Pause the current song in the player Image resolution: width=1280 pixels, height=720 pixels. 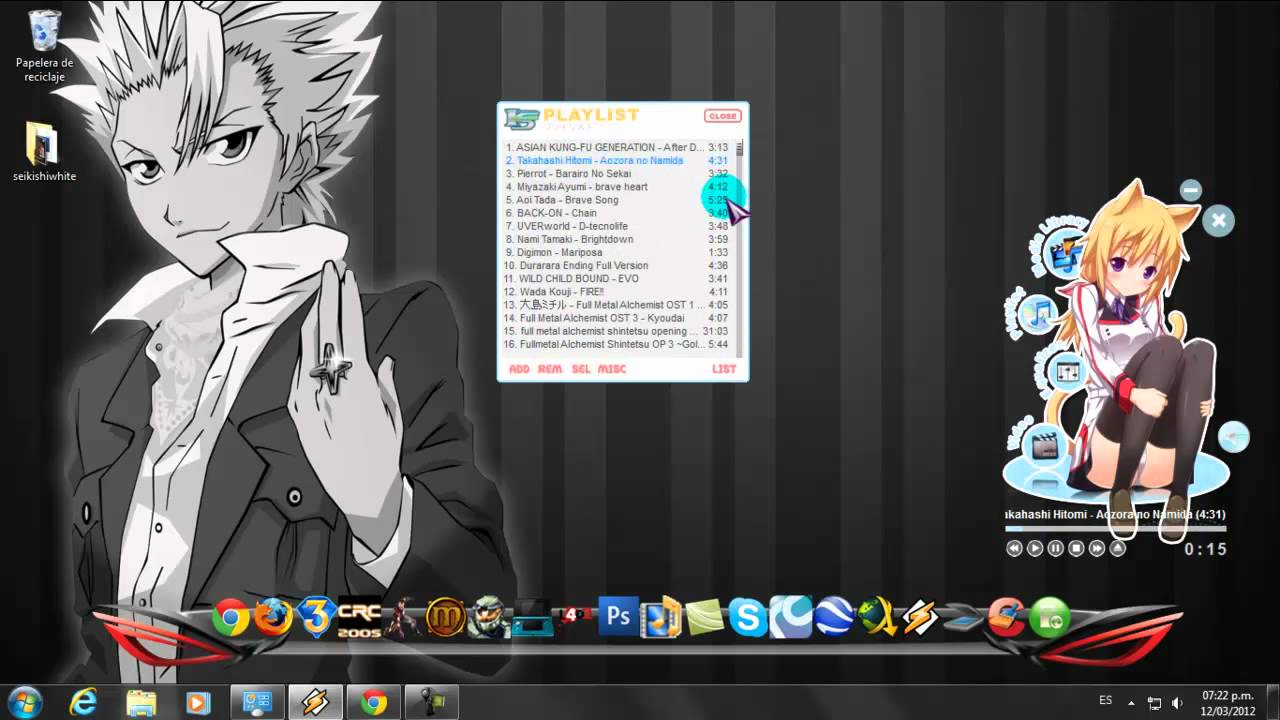tap(1056, 548)
